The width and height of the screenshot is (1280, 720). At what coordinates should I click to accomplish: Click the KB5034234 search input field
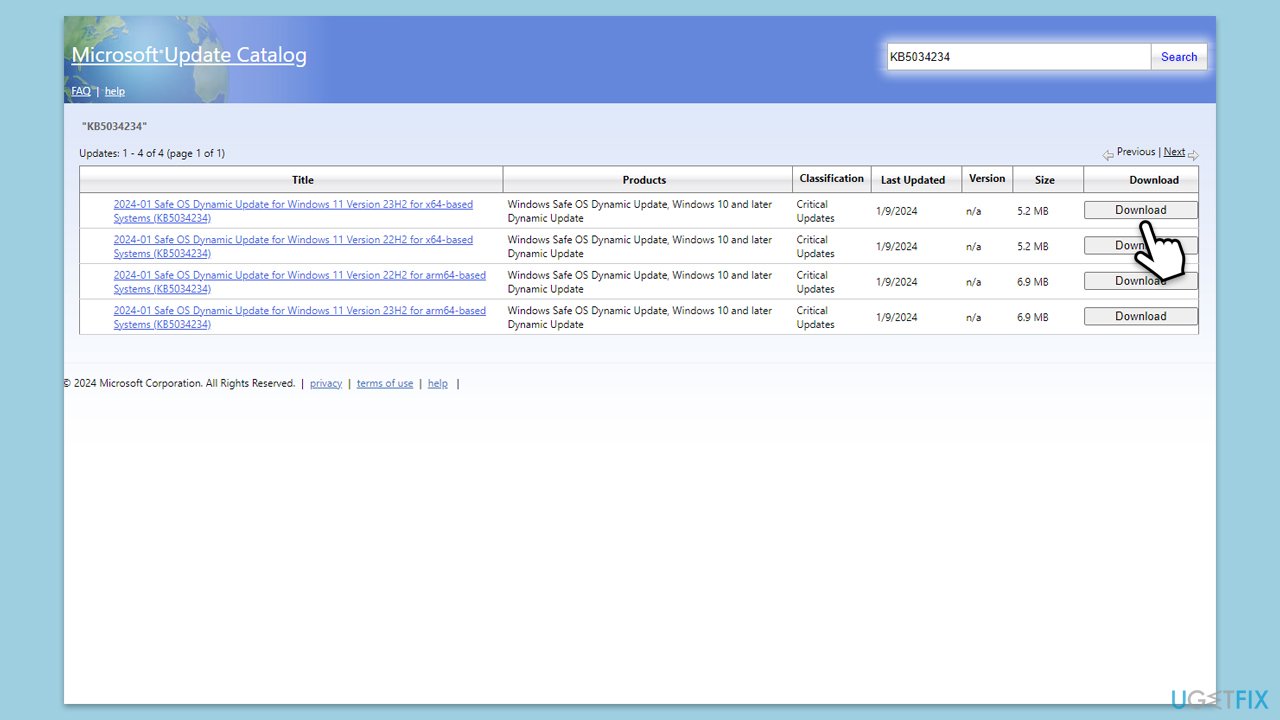point(1018,57)
